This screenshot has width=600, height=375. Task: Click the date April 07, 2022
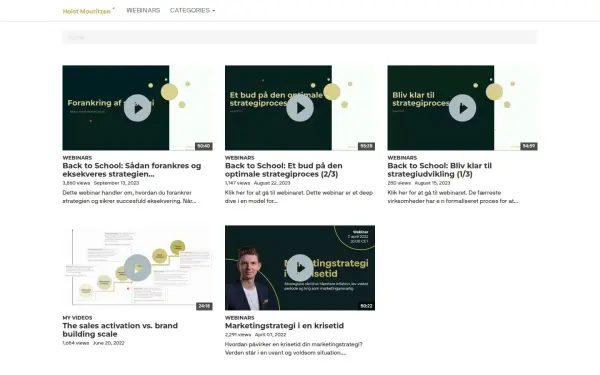[271, 334]
